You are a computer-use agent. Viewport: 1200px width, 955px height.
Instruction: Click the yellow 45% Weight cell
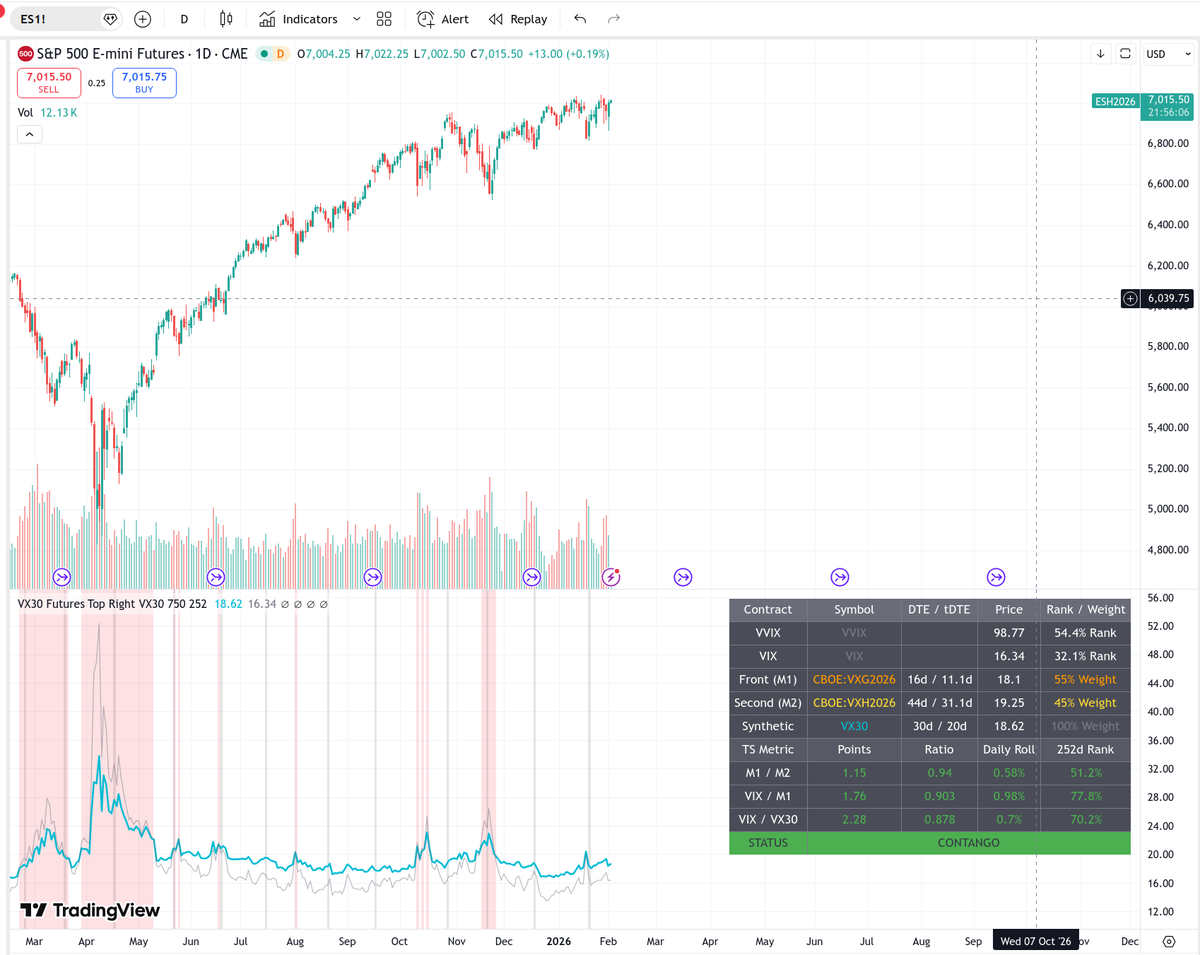point(1085,703)
